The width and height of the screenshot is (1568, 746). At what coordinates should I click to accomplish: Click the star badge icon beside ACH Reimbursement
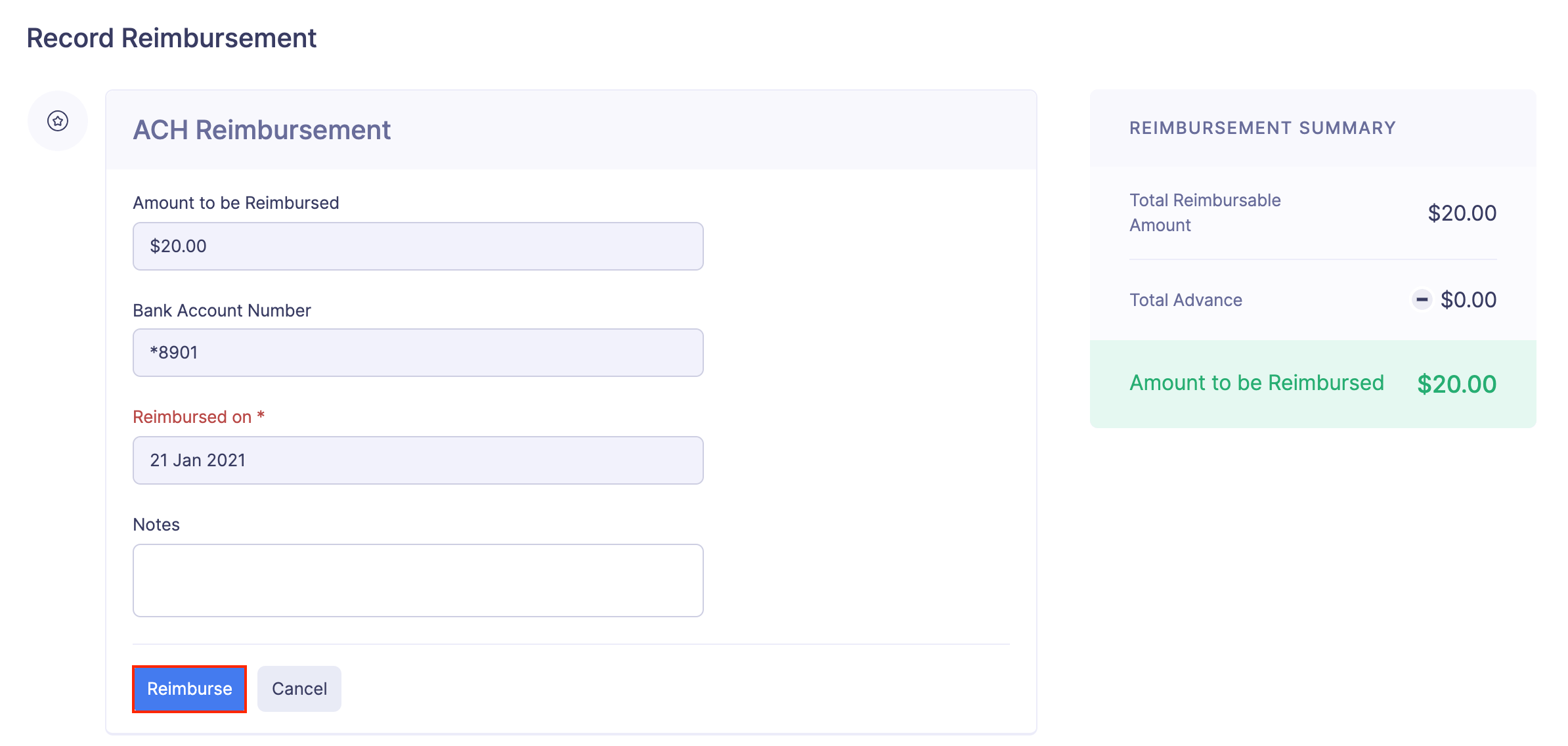[58, 121]
